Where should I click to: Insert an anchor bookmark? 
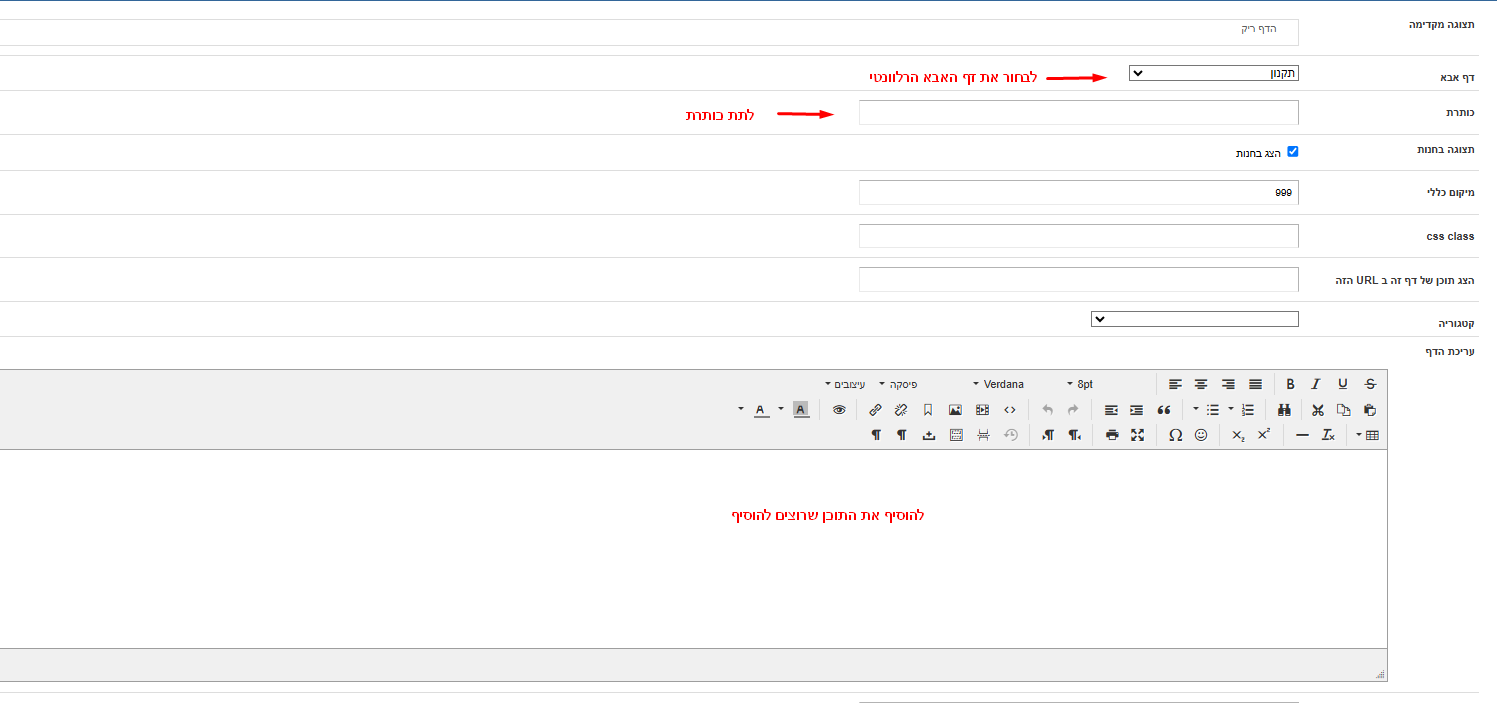coord(928,410)
